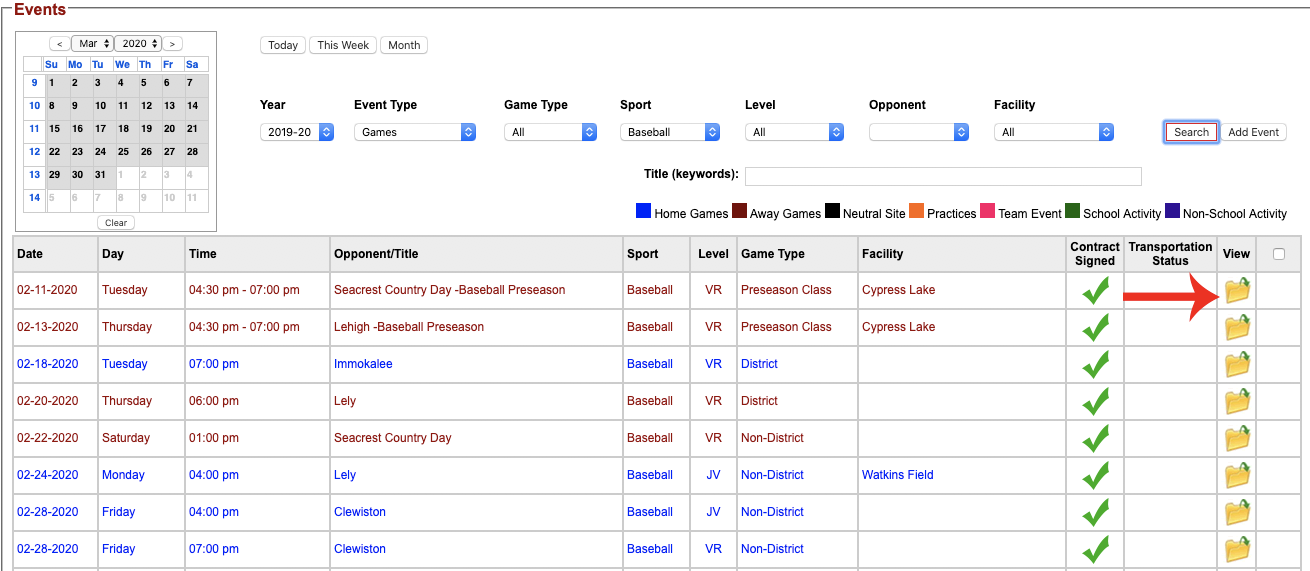Image resolution: width=1310 pixels, height=571 pixels.
Task: Open the Event Type dropdown showing Games
Action: point(415,132)
